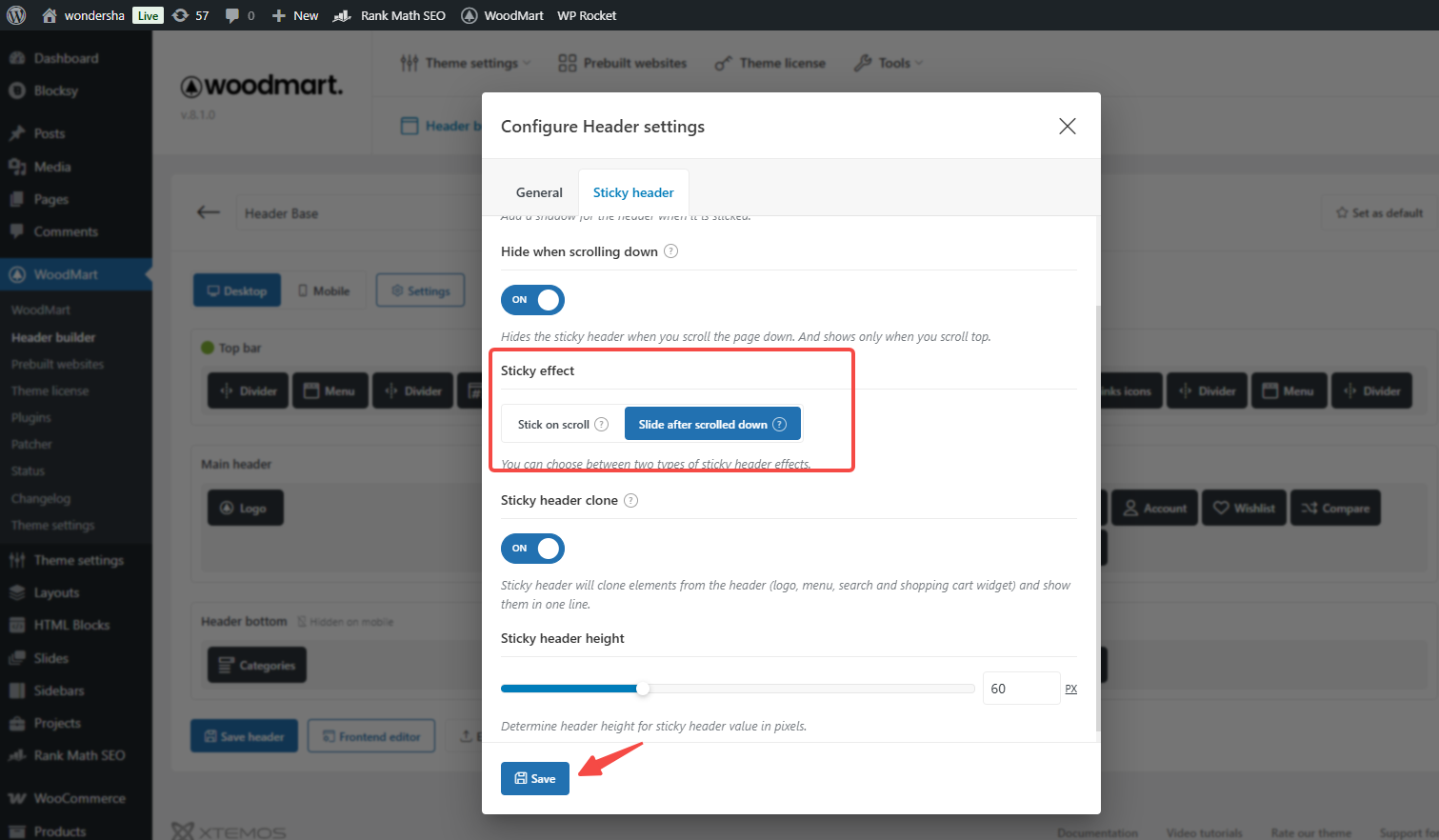Close the Configure Header settings dialog

[1068, 127]
